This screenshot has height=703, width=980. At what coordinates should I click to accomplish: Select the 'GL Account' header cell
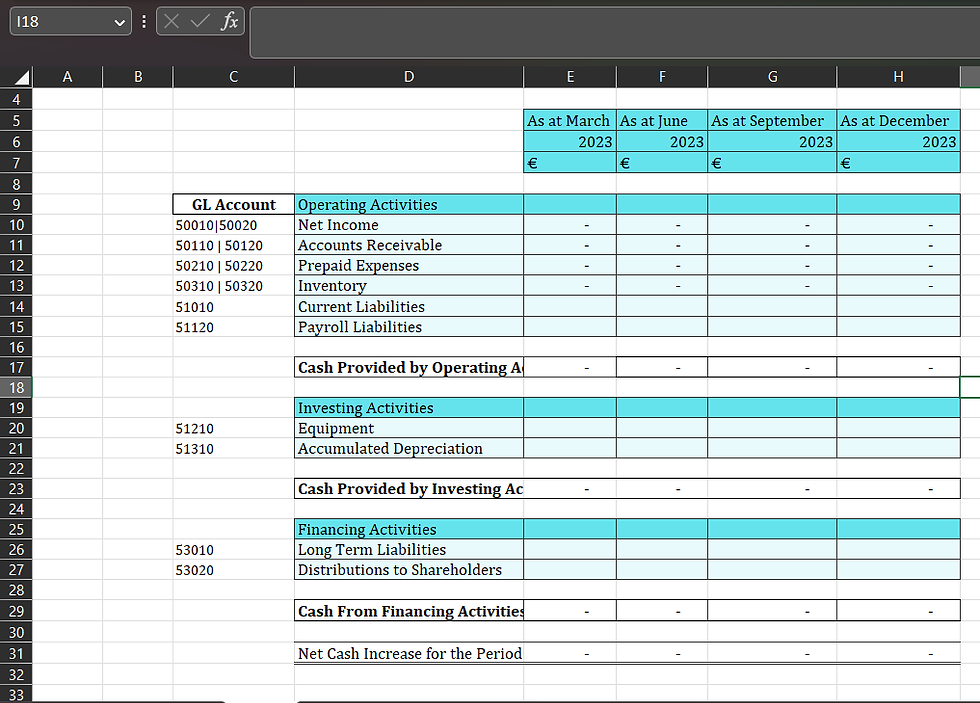(x=234, y=204)
